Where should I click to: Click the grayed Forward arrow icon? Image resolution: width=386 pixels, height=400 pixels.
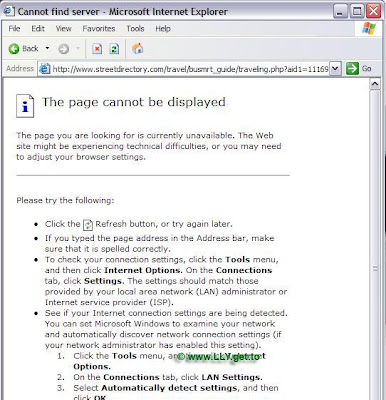pyautogui.click(x=64, y=49)
